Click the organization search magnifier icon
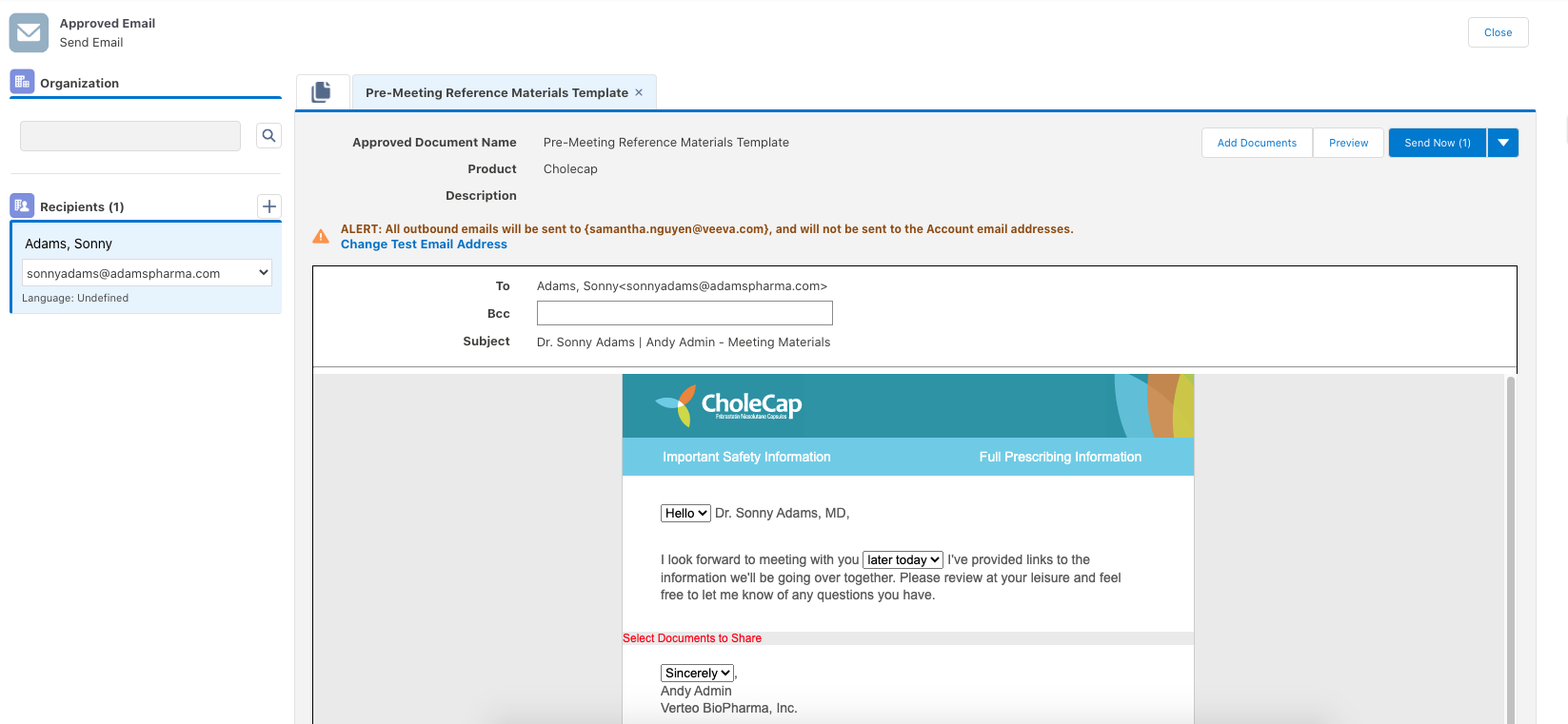Image resolution: width=1568 pixels, height=724 pixels. coord(269,136)
